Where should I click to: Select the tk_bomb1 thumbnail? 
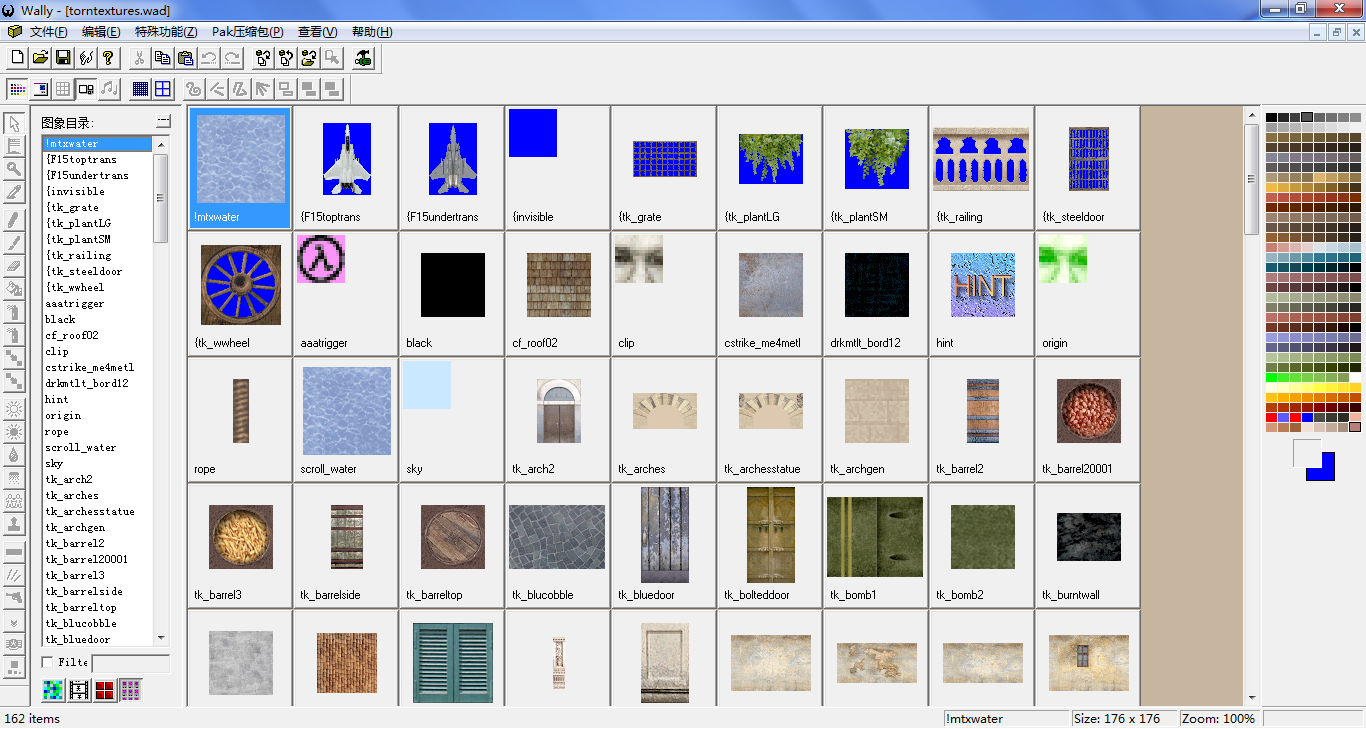[x=876, y=545]
